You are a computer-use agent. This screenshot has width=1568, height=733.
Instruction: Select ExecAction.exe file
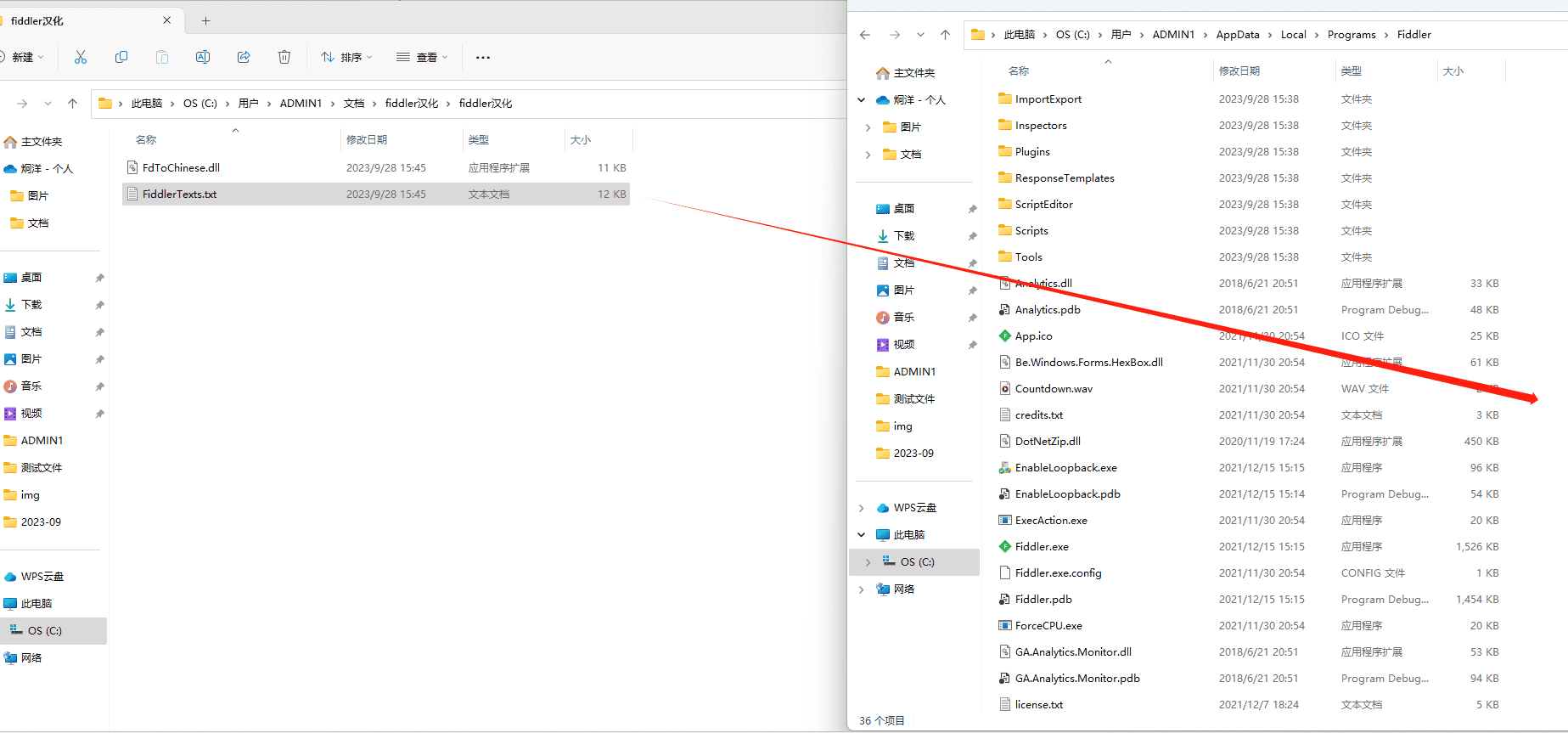click(1051, 521)
